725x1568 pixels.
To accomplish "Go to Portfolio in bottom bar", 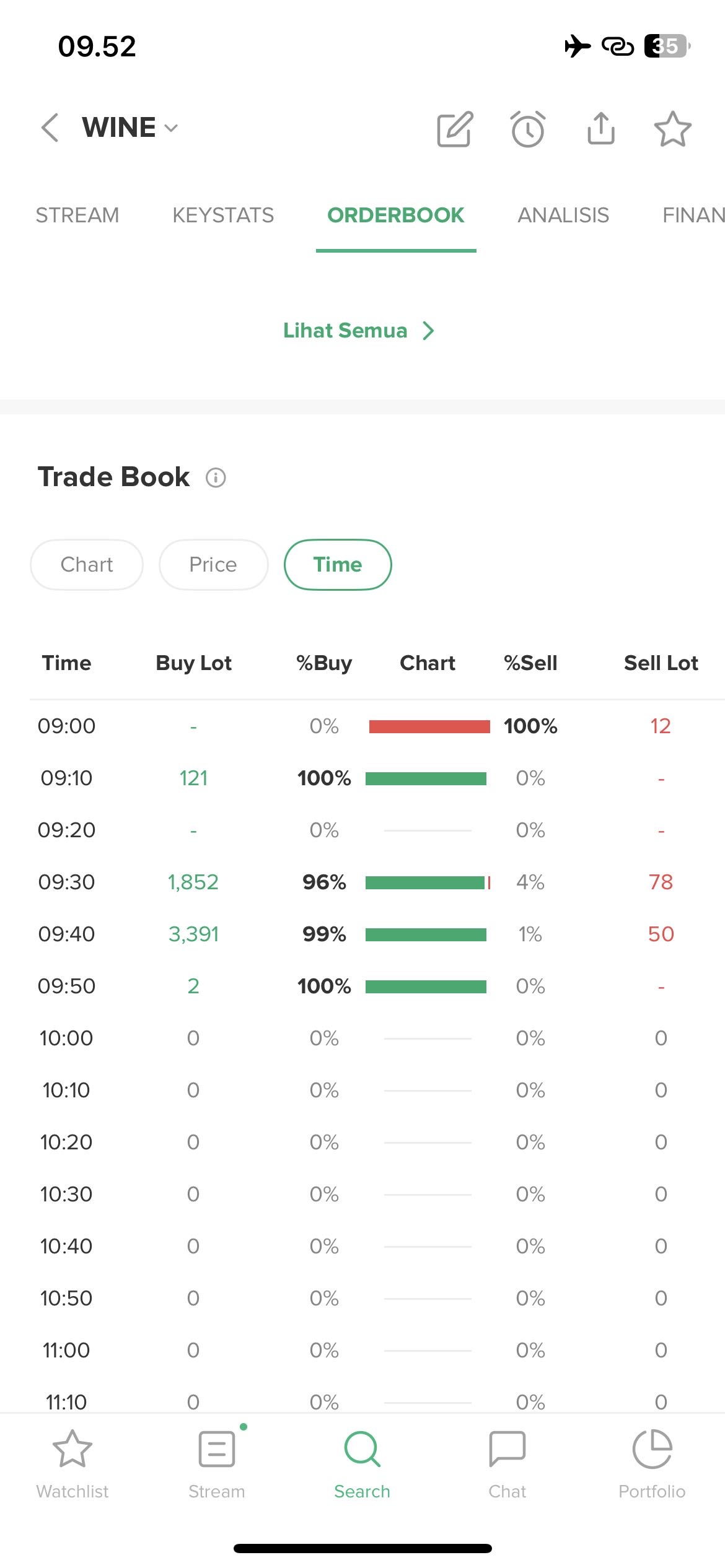I will click(652, 1464).
